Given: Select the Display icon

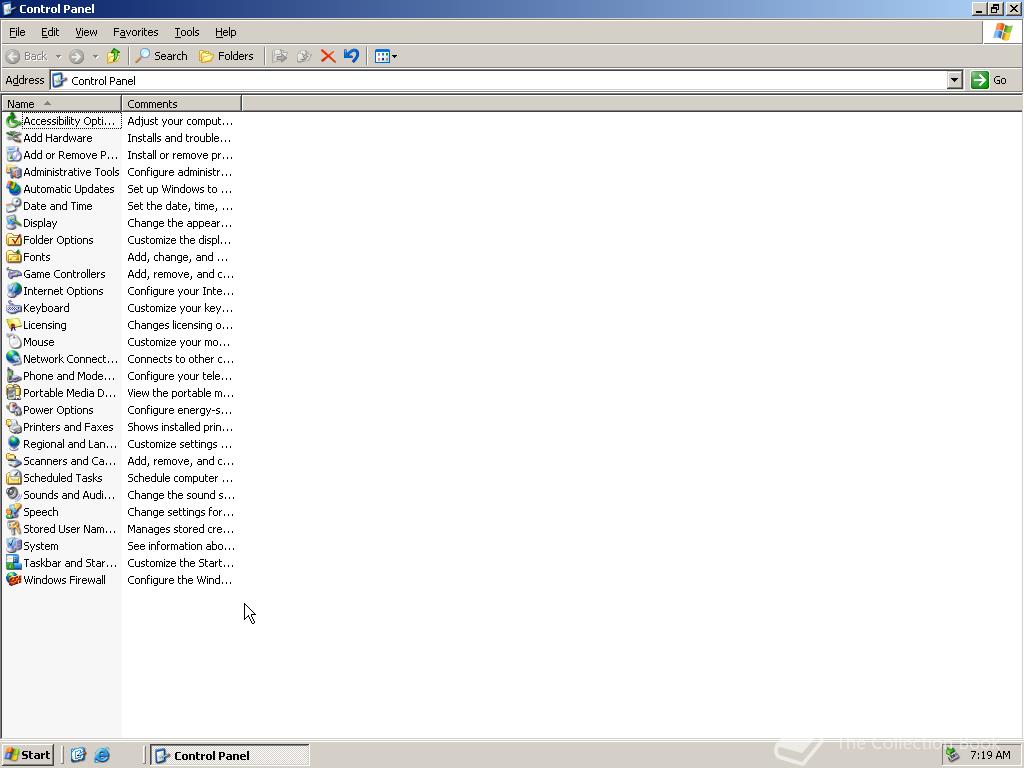Looking at the screenshot, I should pyautogui.click(x=14, y=223).
